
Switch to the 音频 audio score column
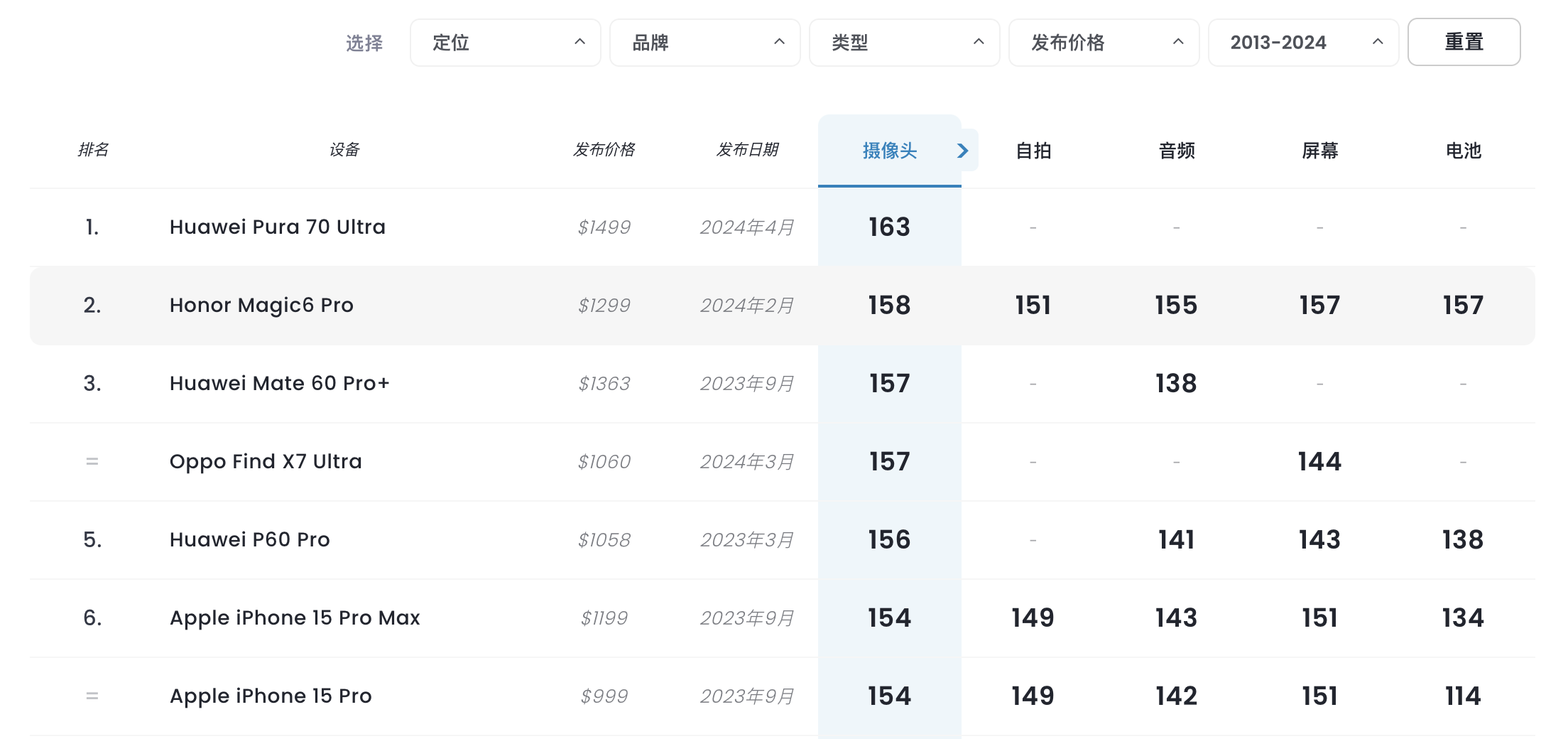tap(1175, 151)
